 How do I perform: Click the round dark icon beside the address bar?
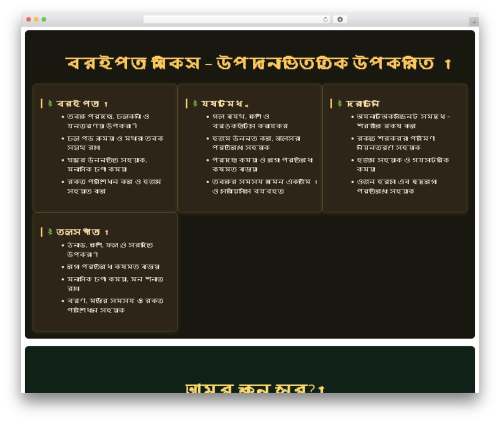coord(340,19)
